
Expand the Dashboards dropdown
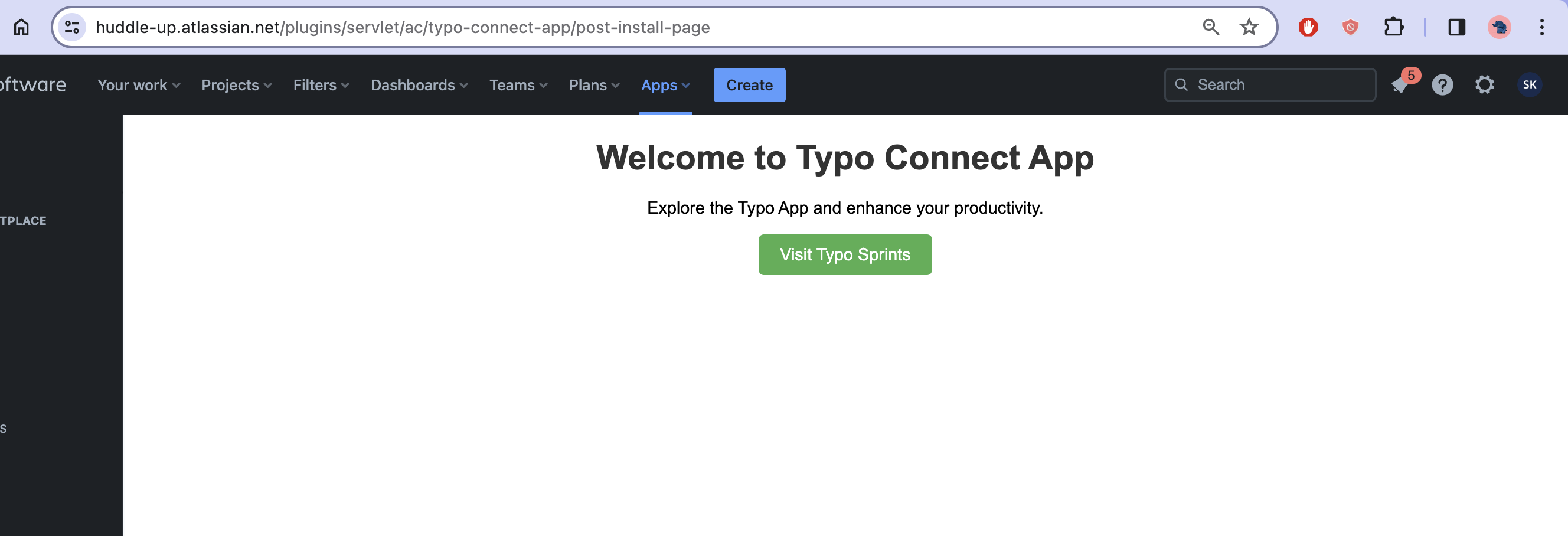tap(419, 85)
